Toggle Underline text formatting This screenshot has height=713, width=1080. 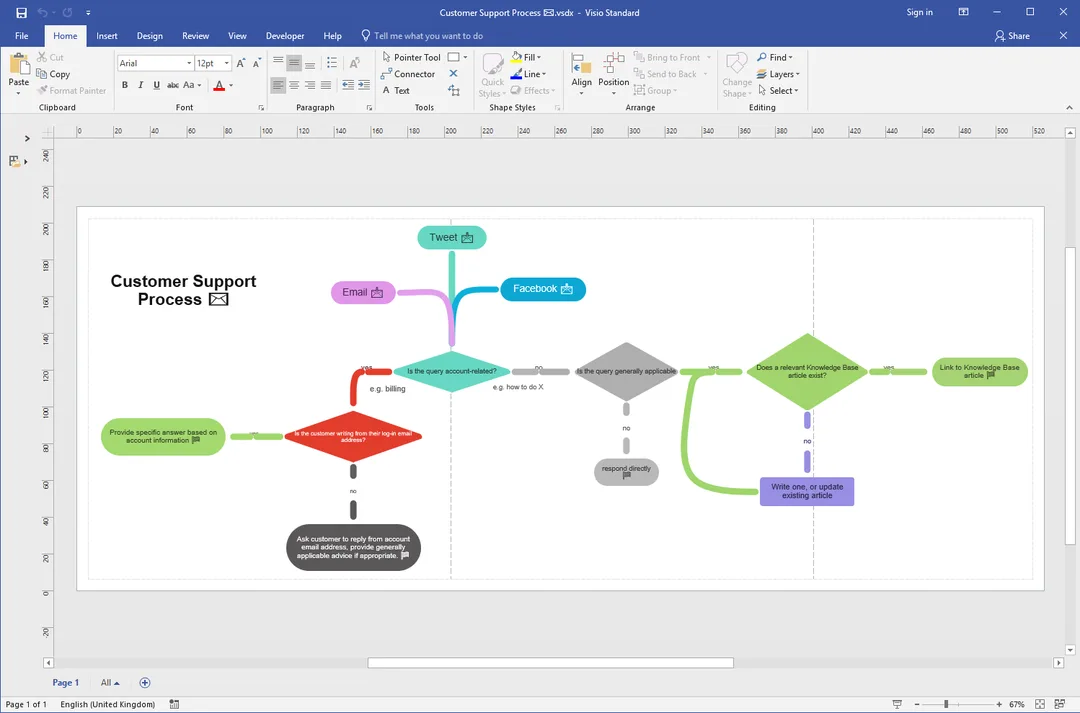[156, 85]
